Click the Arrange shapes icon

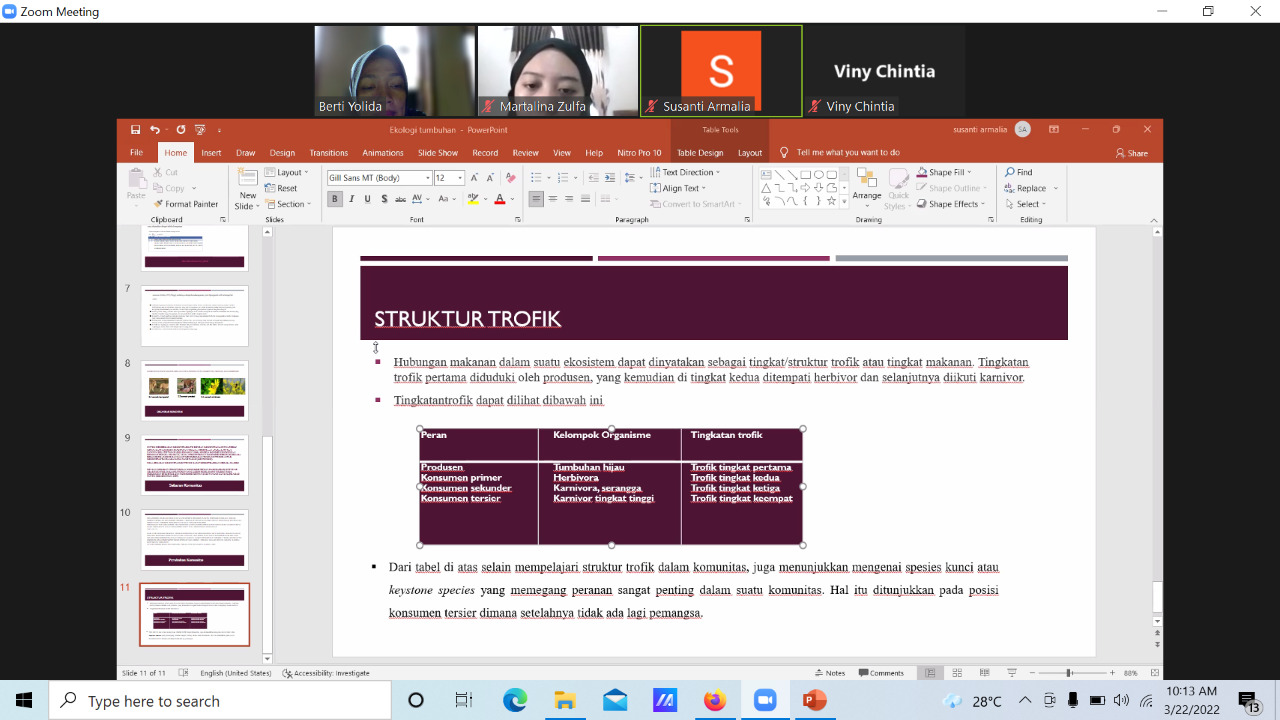(866, 184)
